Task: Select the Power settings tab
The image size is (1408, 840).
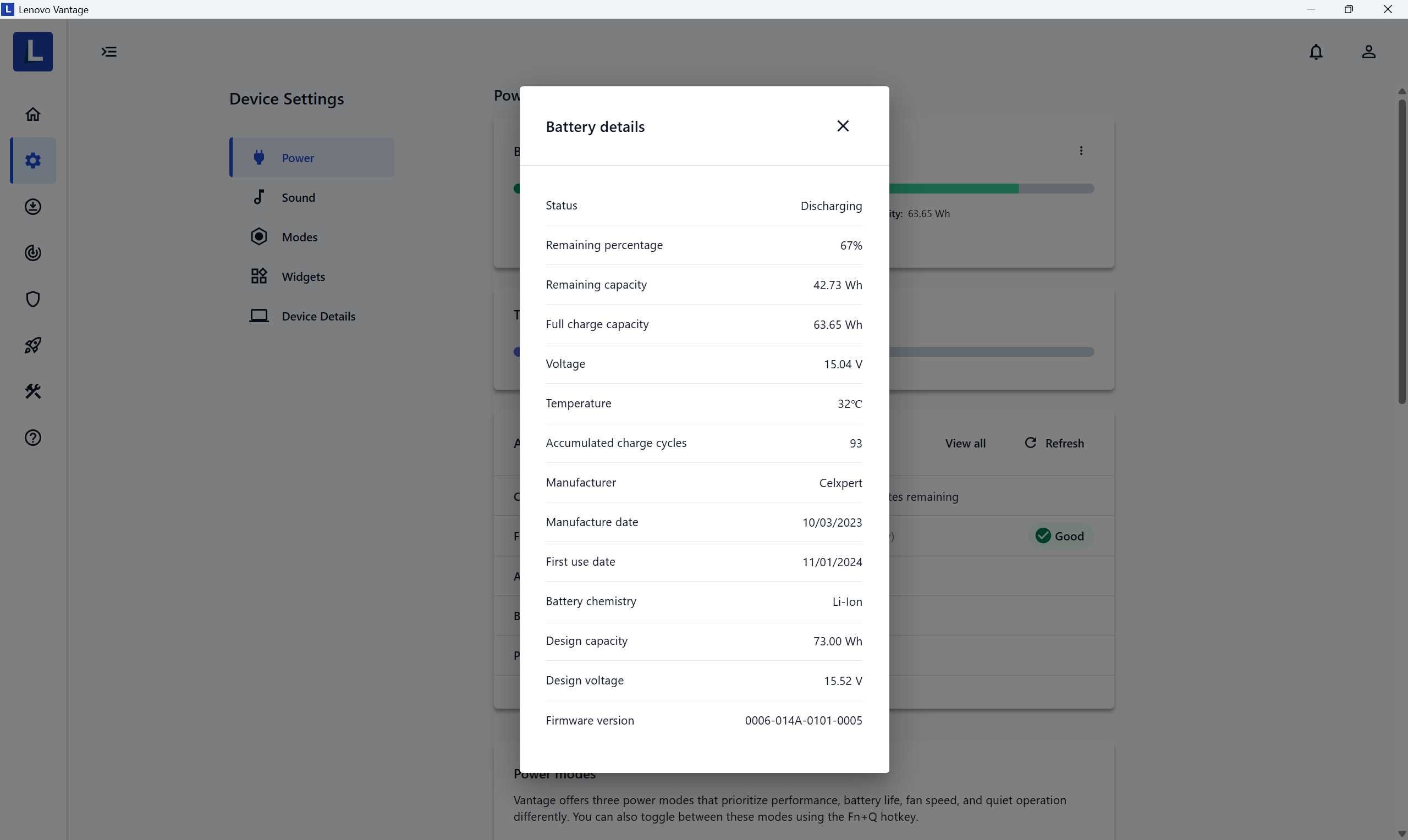Action: [312, 157]
